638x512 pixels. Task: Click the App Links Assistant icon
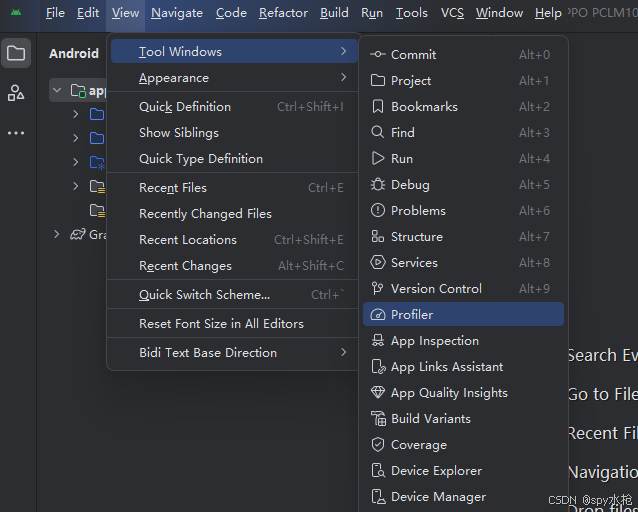[378, 367]
